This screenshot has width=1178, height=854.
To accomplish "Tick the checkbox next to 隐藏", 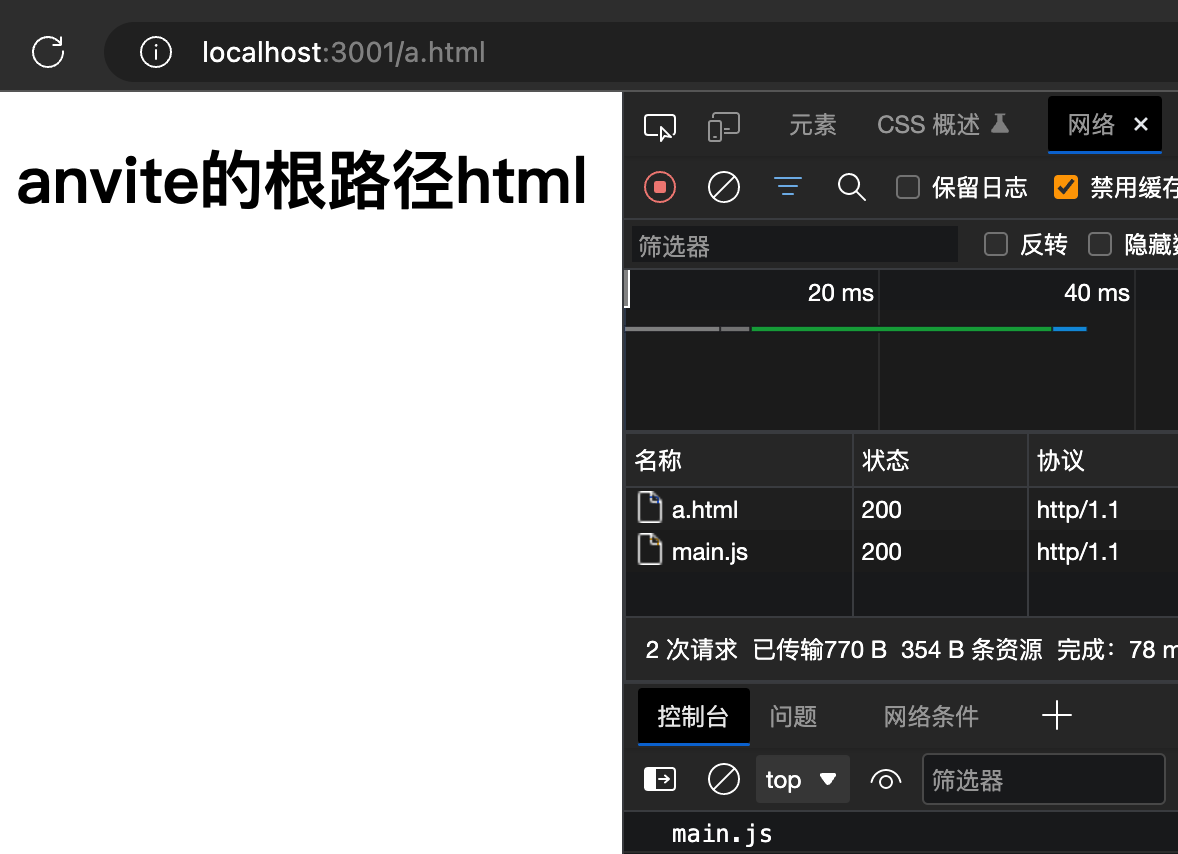I will click(1100, 244).
